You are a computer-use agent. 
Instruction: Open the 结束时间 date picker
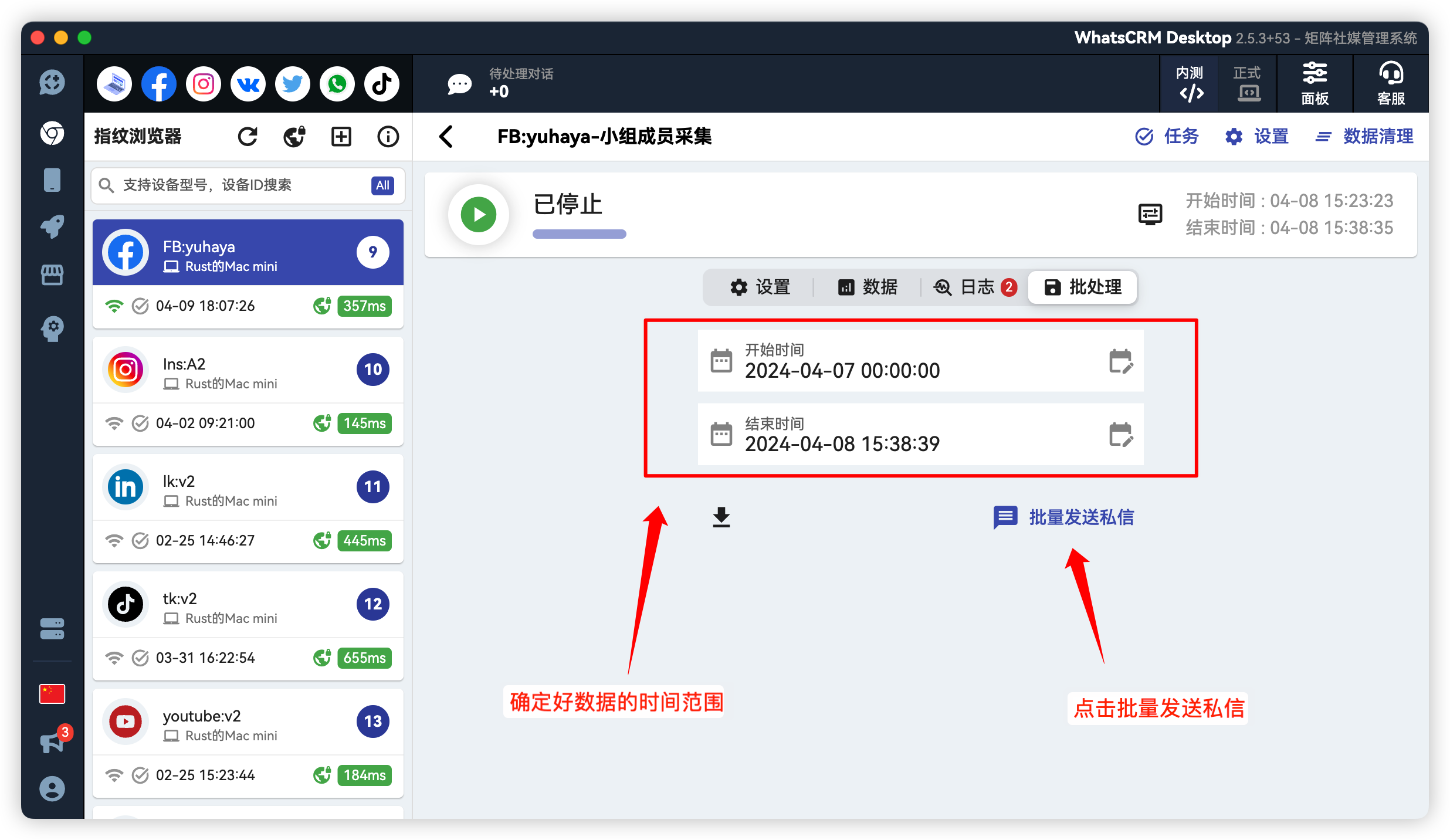(1120, 435)
